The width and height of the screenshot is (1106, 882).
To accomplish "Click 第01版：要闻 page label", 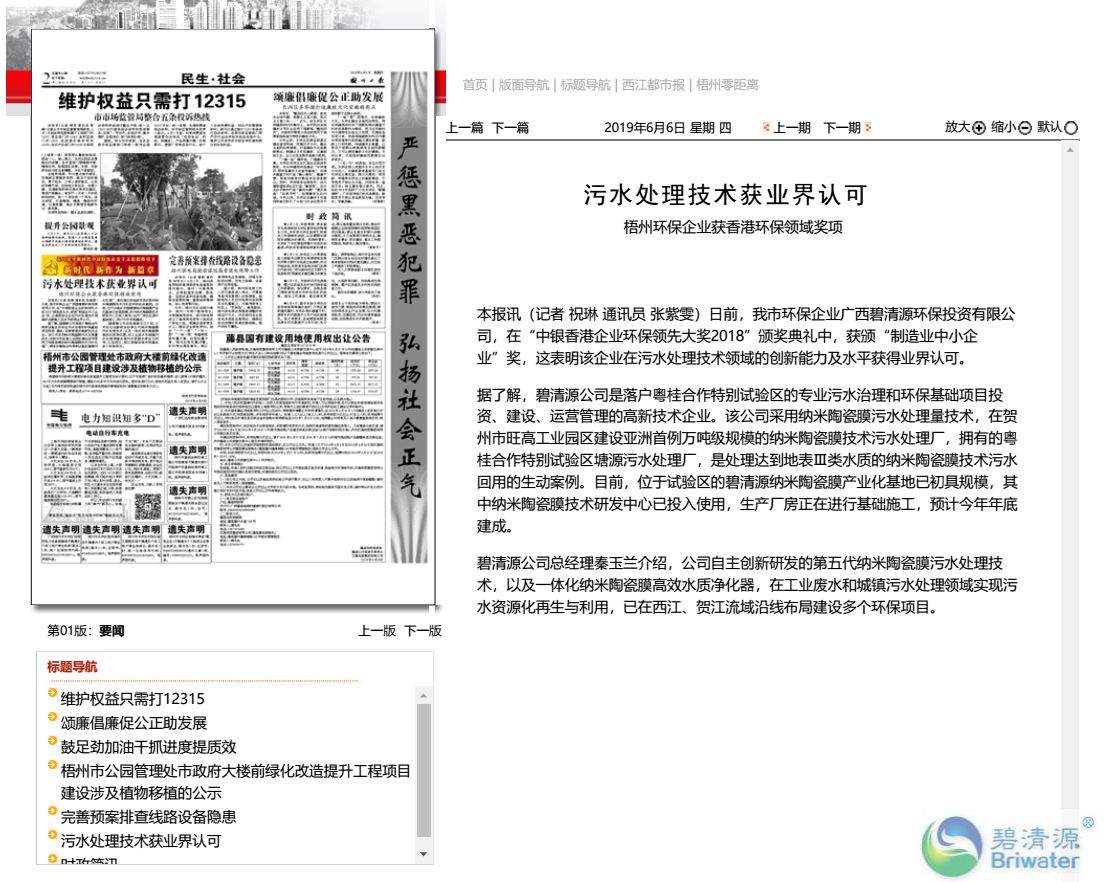I will pos(85,631).
